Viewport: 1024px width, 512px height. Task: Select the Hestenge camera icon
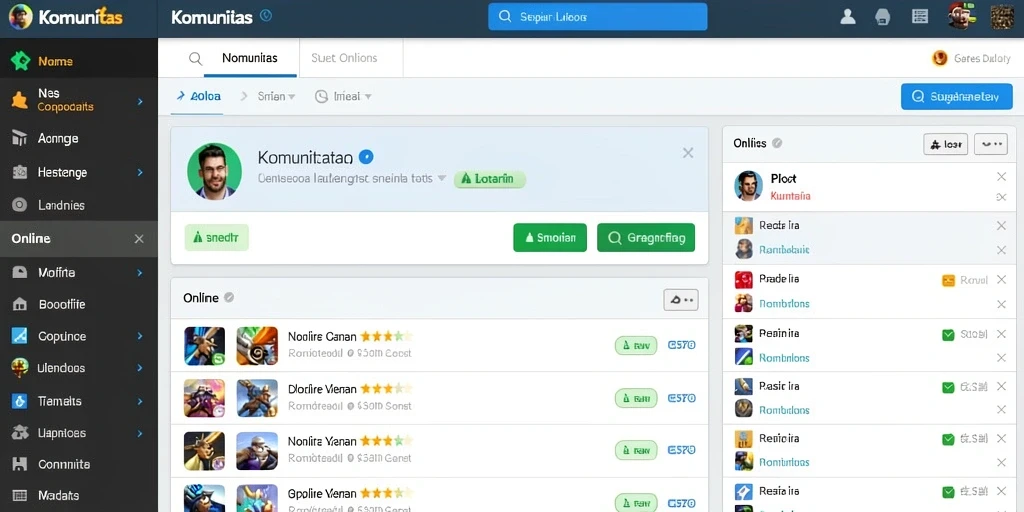(20, 172)
